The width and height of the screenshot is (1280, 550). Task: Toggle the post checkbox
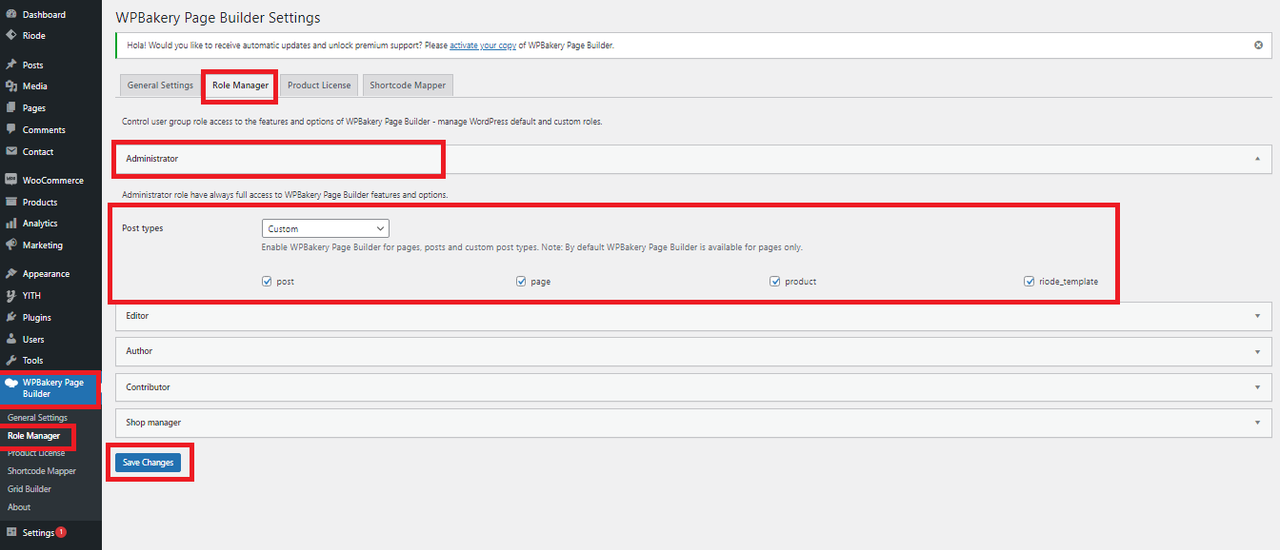click(267, 282)
